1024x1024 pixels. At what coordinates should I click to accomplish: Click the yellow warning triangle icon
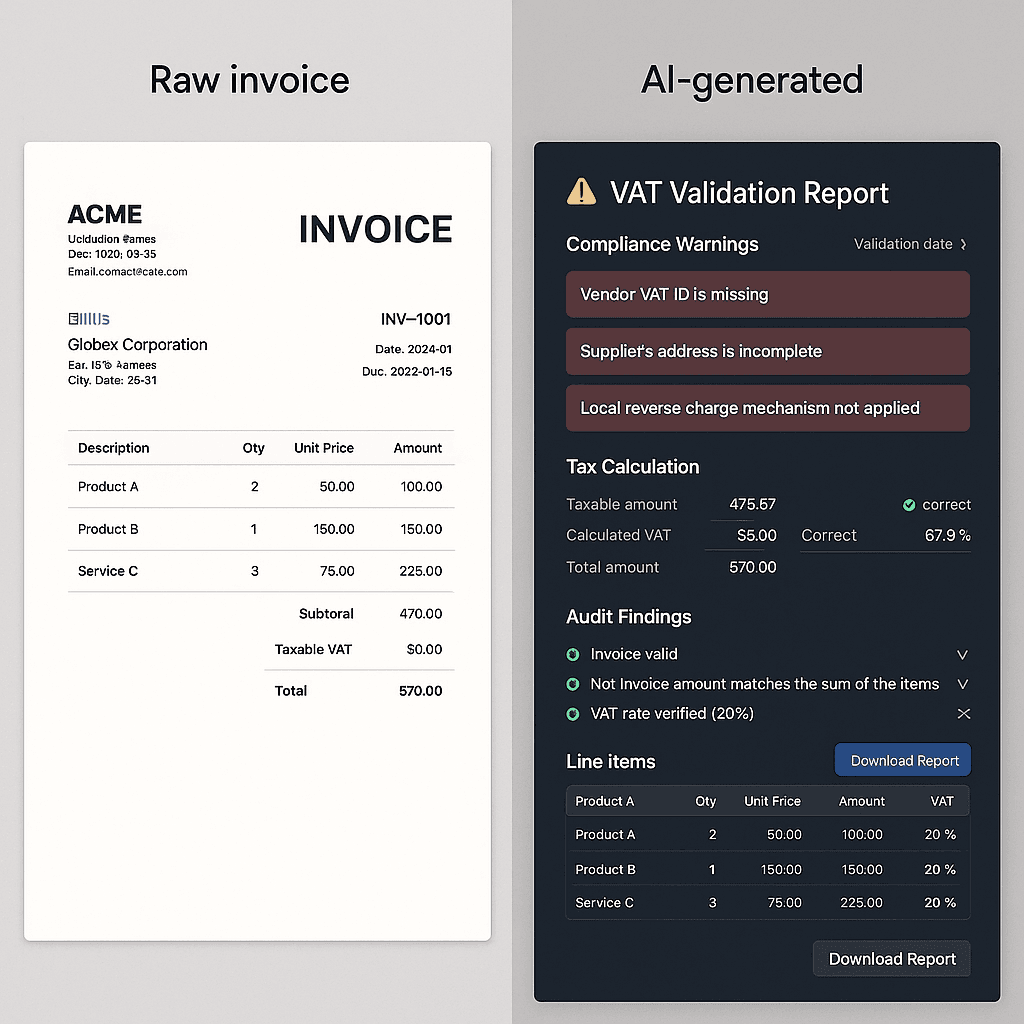(581, 192)
